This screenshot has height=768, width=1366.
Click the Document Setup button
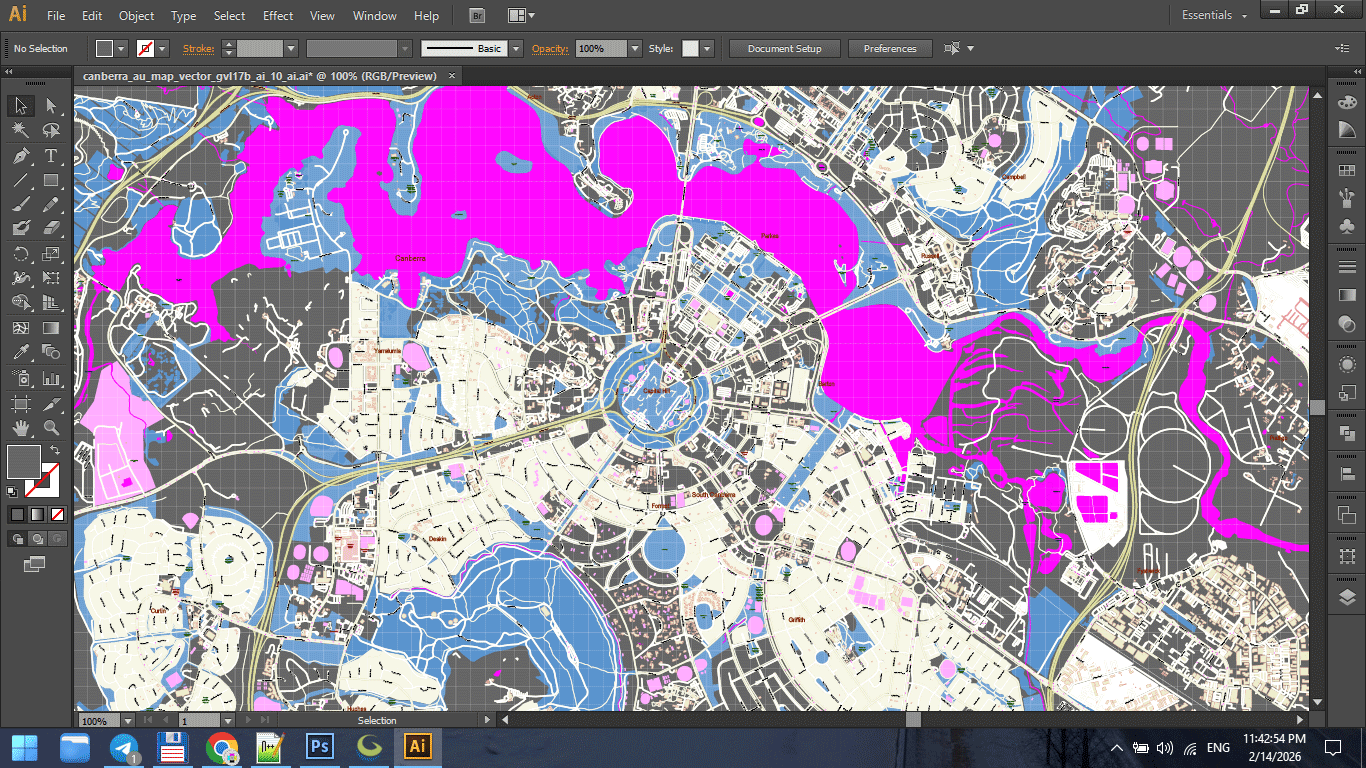(784, 48)
